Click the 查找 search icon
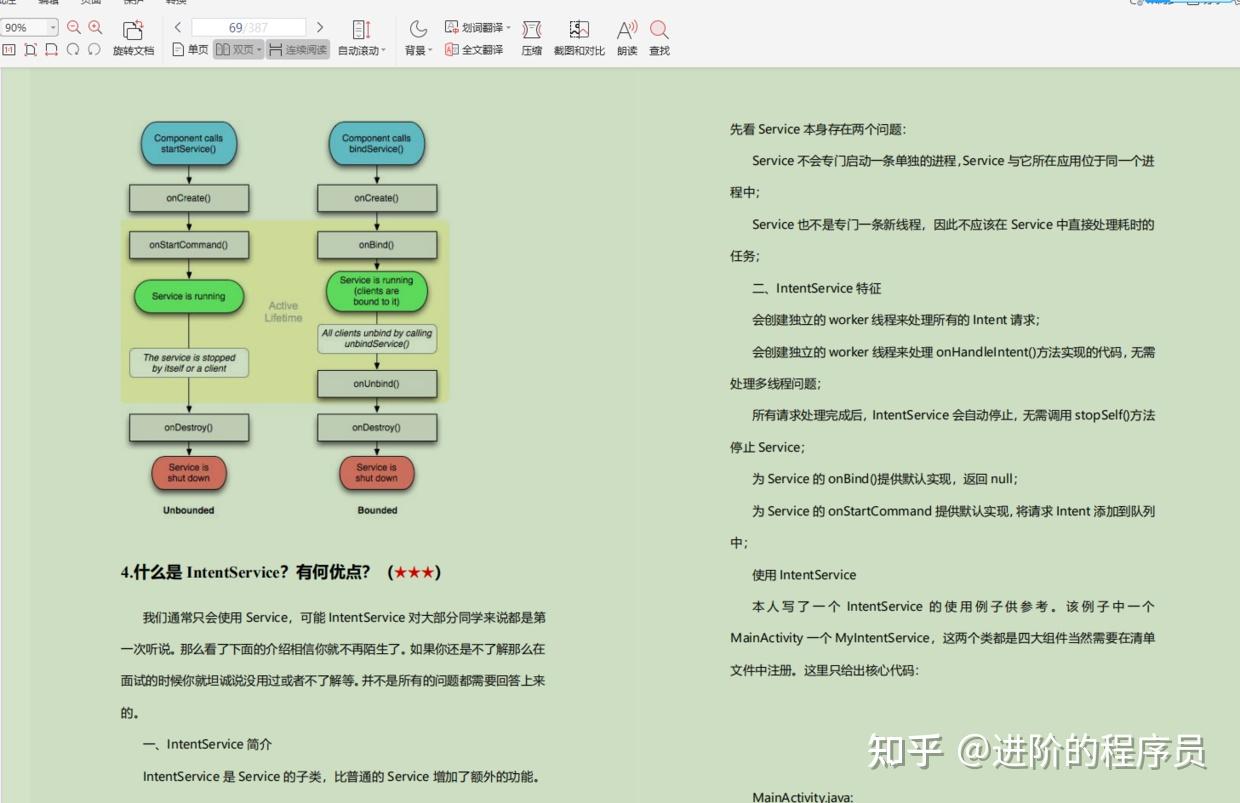Viewport: 1240px width, 803px height. [659, 30]
